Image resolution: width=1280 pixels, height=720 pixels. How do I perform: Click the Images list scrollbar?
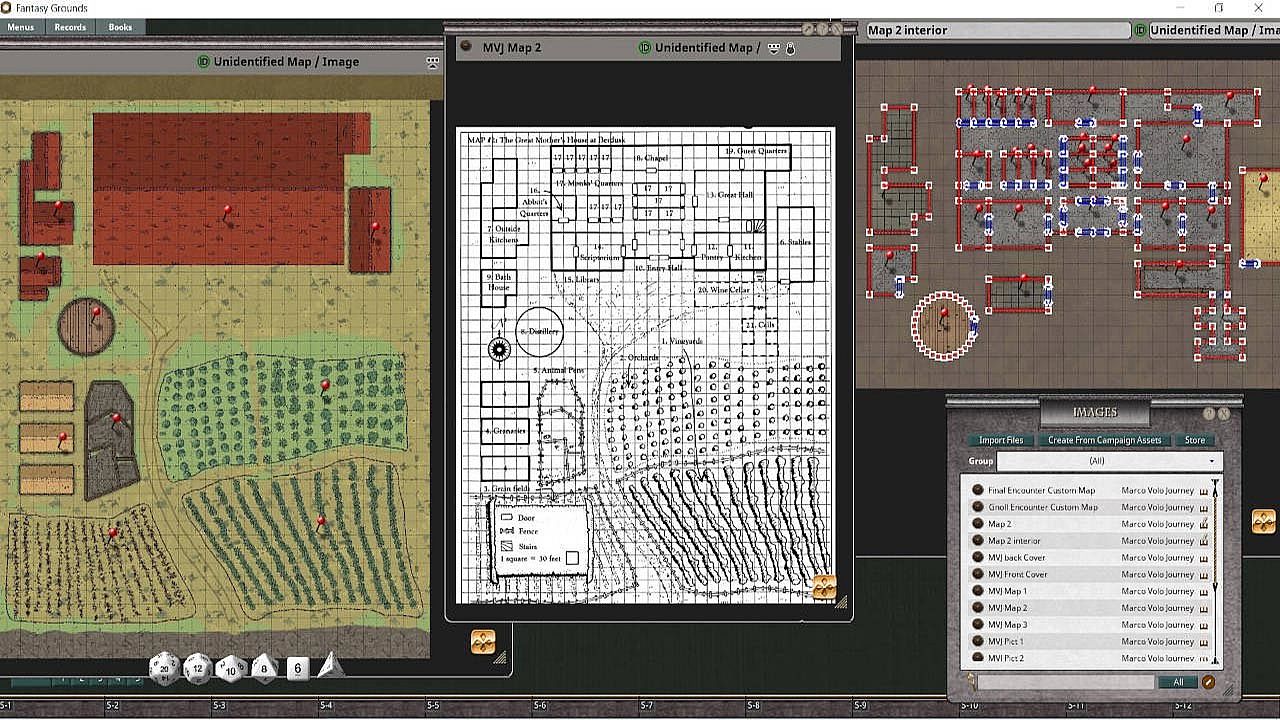pyautogui.click(x=1215, y=571)
